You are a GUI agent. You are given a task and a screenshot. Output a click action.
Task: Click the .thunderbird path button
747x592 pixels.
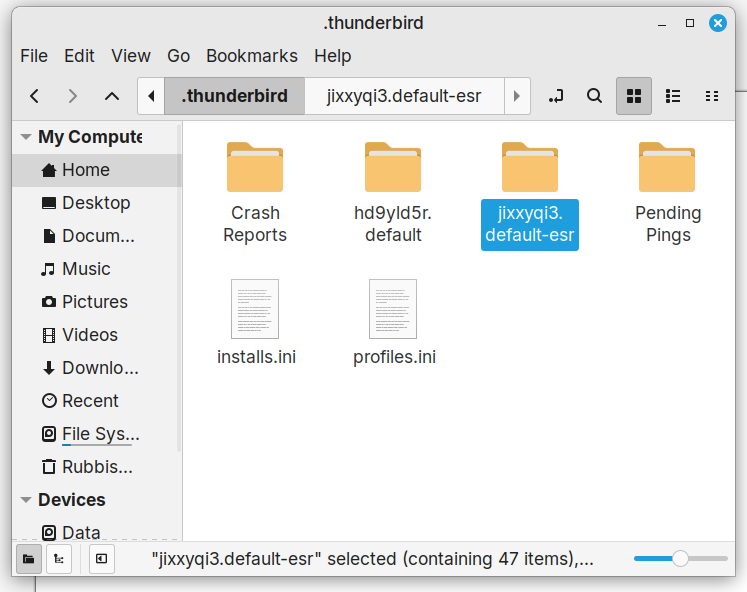(x=234, y=96)
